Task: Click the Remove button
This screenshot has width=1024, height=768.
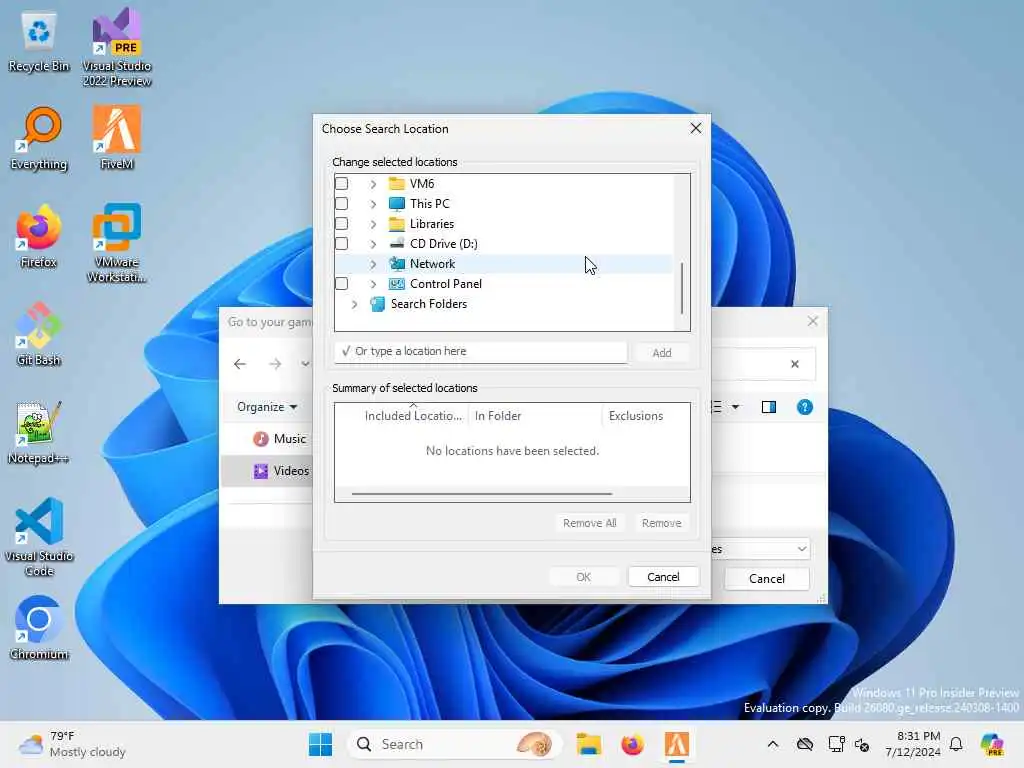Action: [662, 523]
